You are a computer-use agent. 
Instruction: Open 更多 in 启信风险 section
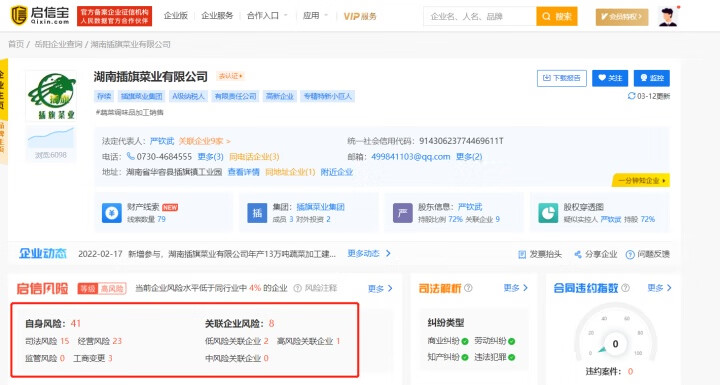[x=380, y=288]
